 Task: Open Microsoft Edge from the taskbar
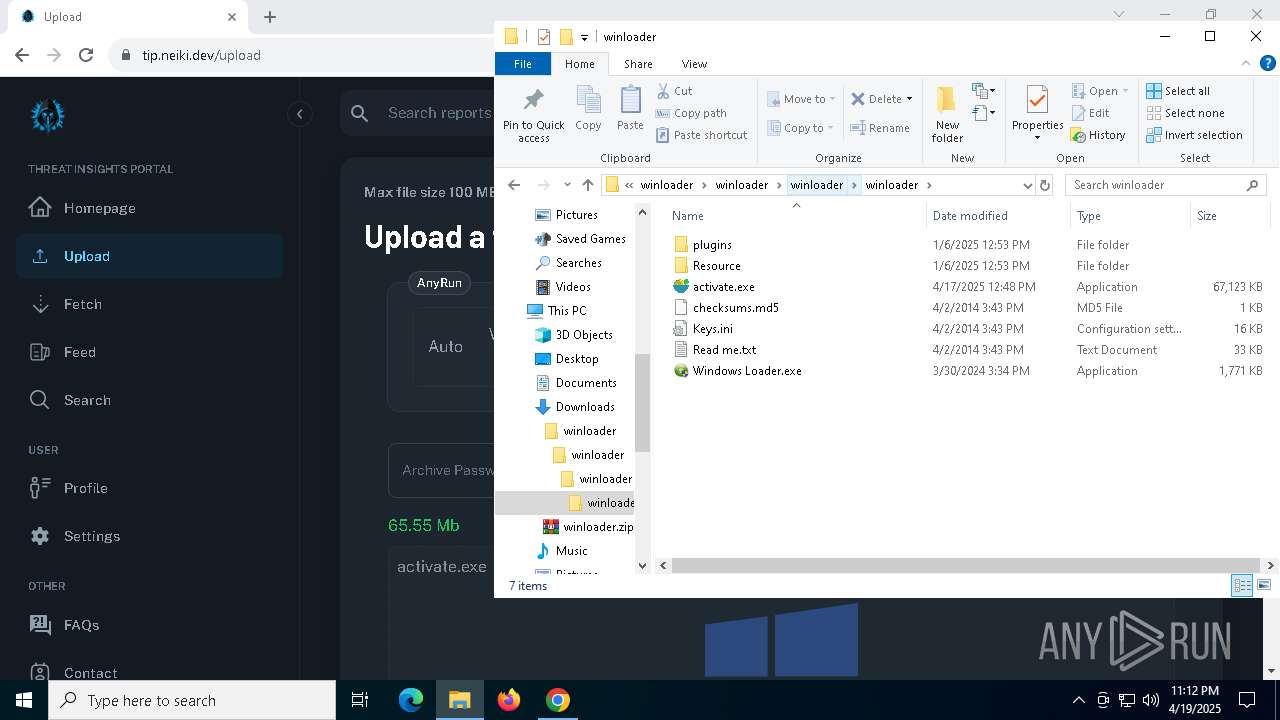coord(411,700)
